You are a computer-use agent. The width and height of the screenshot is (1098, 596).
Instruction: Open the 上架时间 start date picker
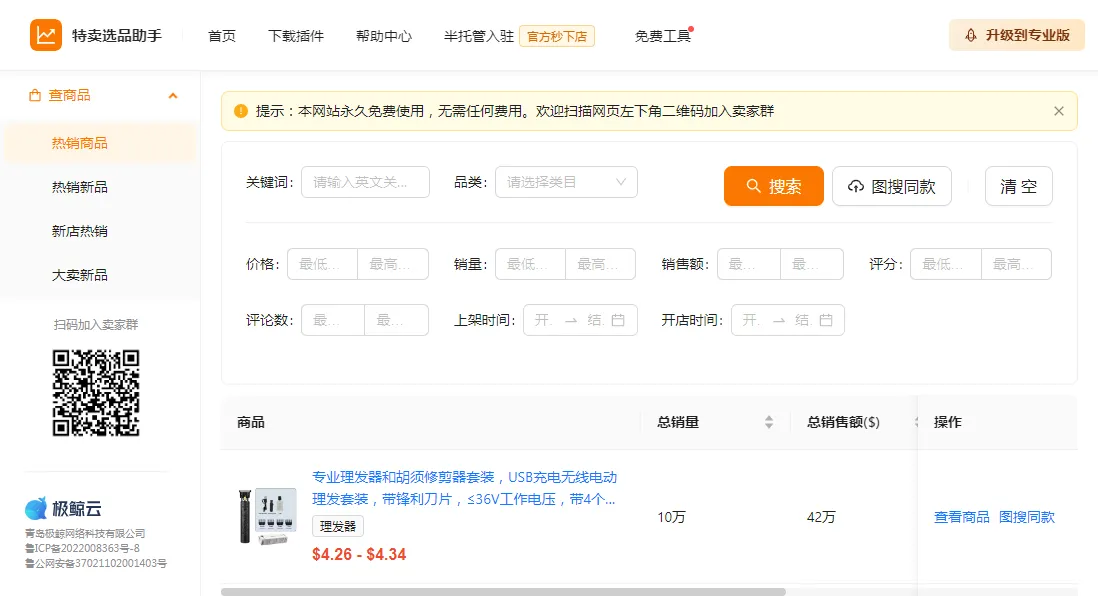[543, 320]
